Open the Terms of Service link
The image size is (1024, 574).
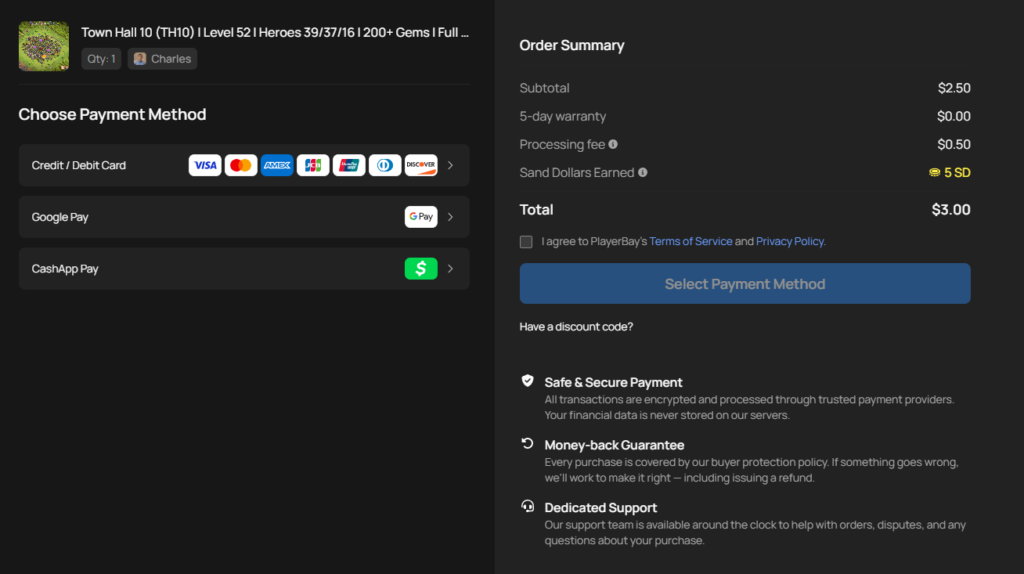[690, 241]
